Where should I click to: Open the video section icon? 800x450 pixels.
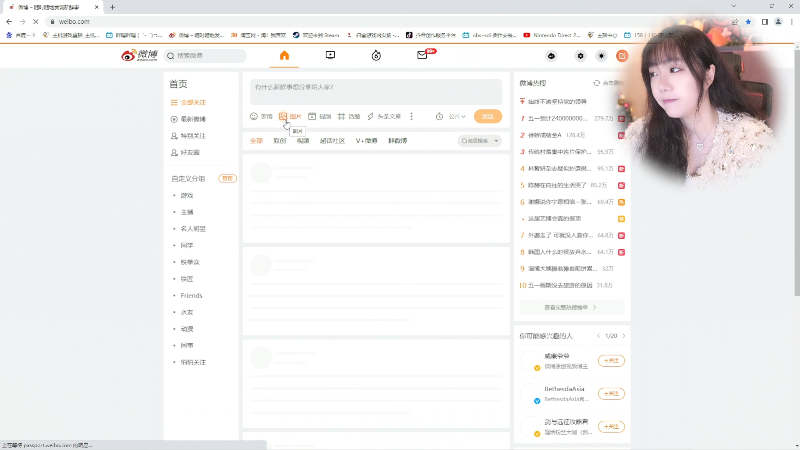tap(330, 55)
